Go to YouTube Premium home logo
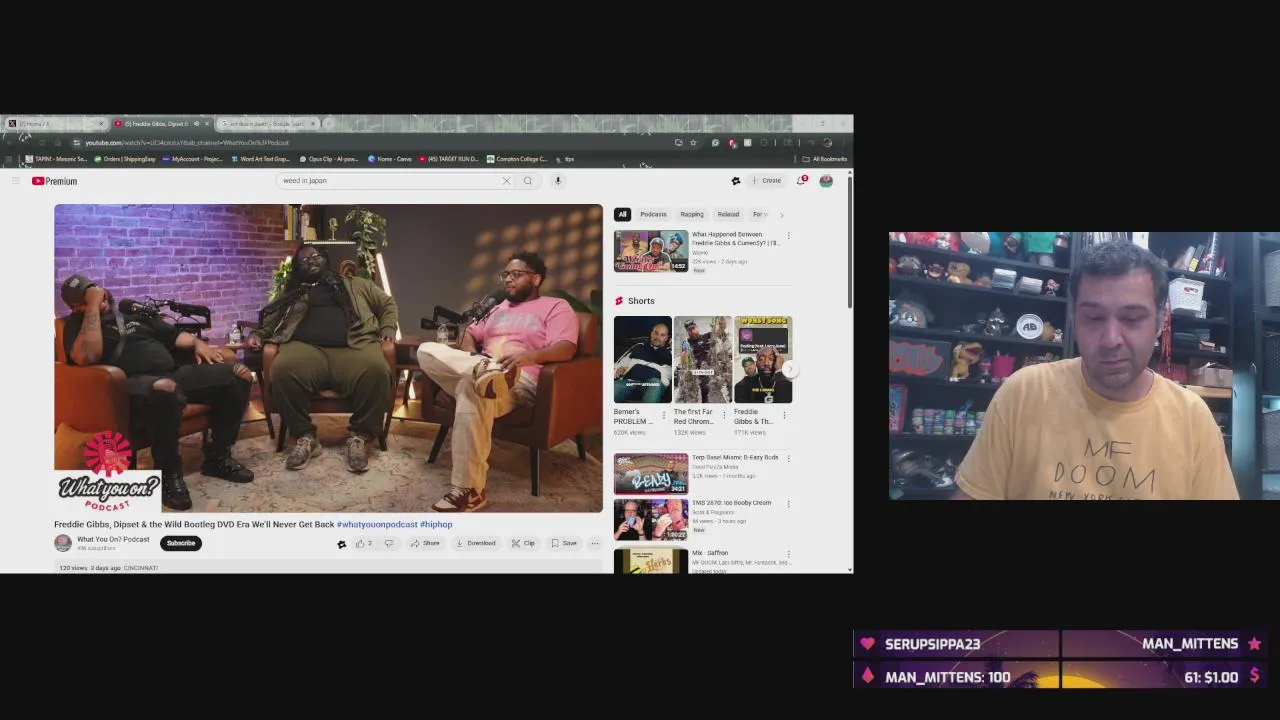The image size is (1280, 720). pos(54,181)
